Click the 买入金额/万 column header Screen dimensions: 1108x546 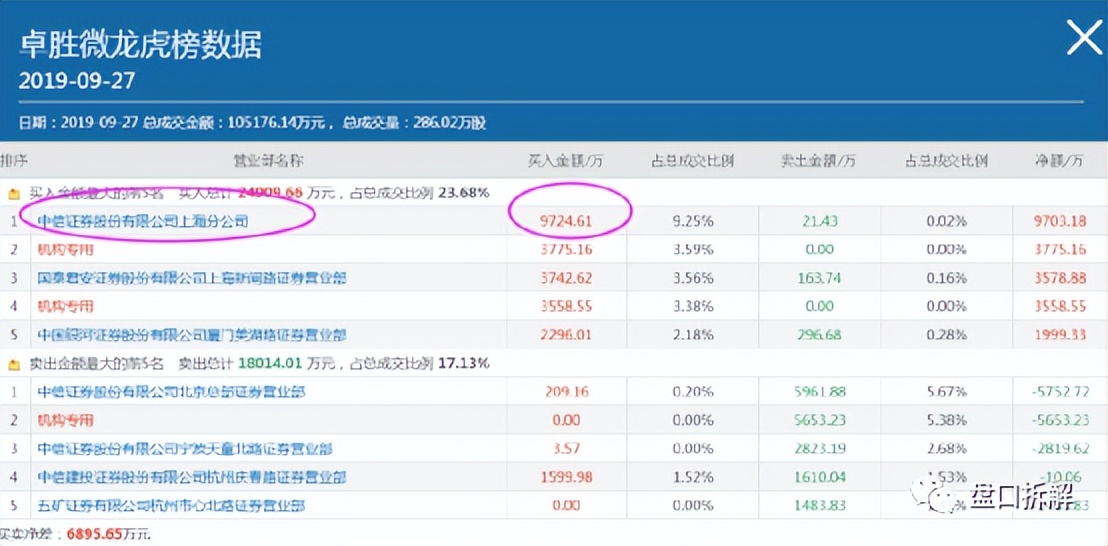click(566, 160)
